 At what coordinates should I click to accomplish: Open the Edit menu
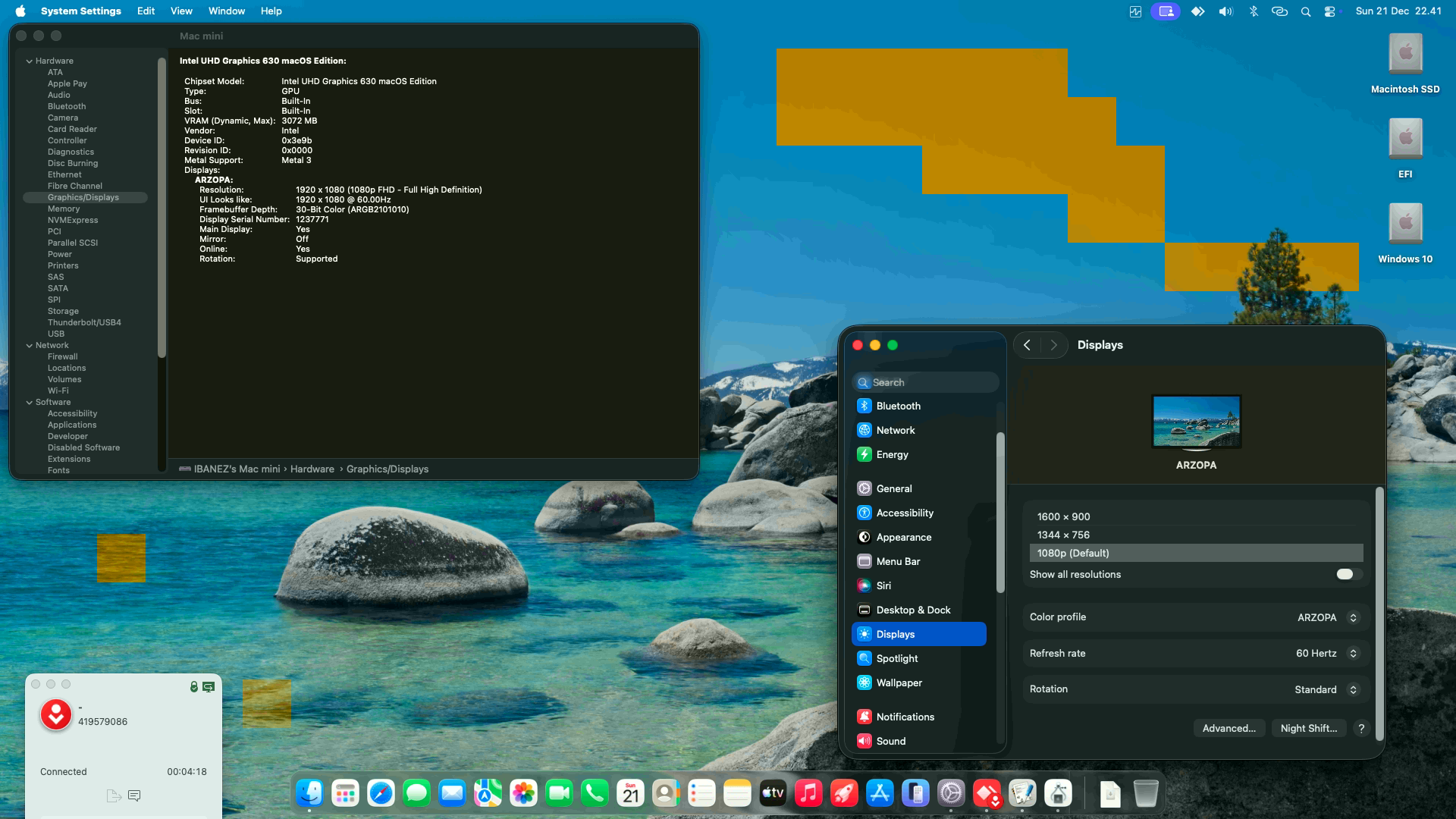(146, 11)
